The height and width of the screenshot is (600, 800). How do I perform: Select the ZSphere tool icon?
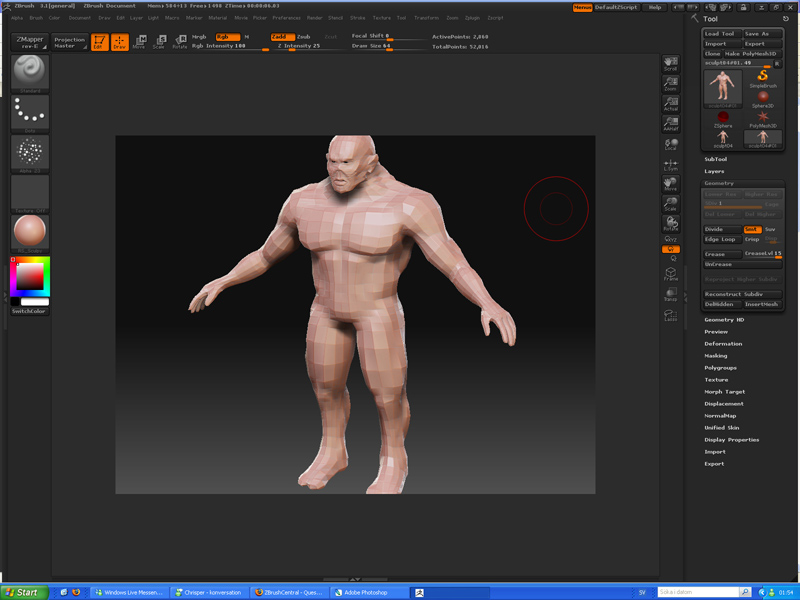pos(722,120)
